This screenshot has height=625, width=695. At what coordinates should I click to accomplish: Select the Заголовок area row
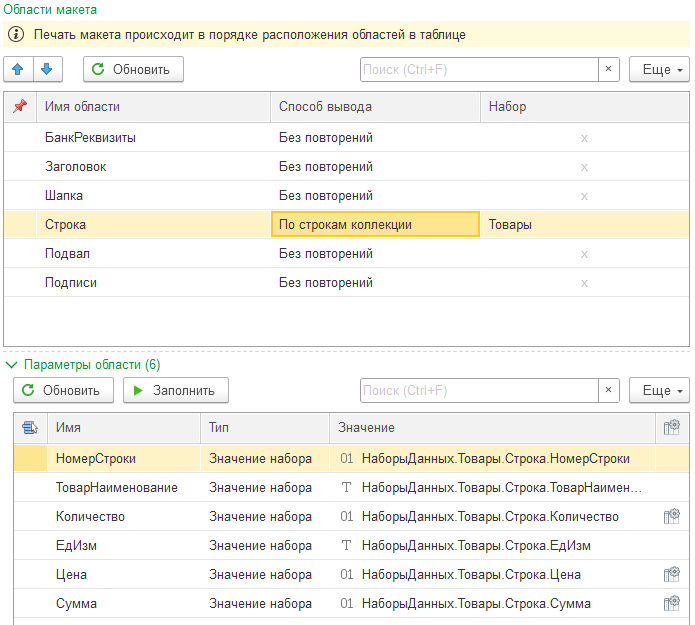[76, 167]
